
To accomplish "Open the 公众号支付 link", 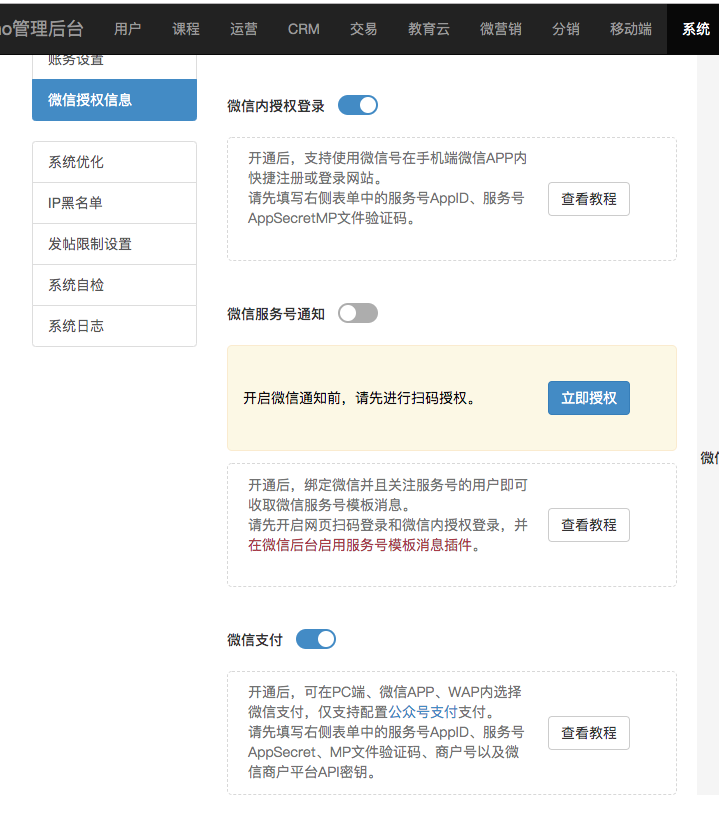I will tap(423, 712).
